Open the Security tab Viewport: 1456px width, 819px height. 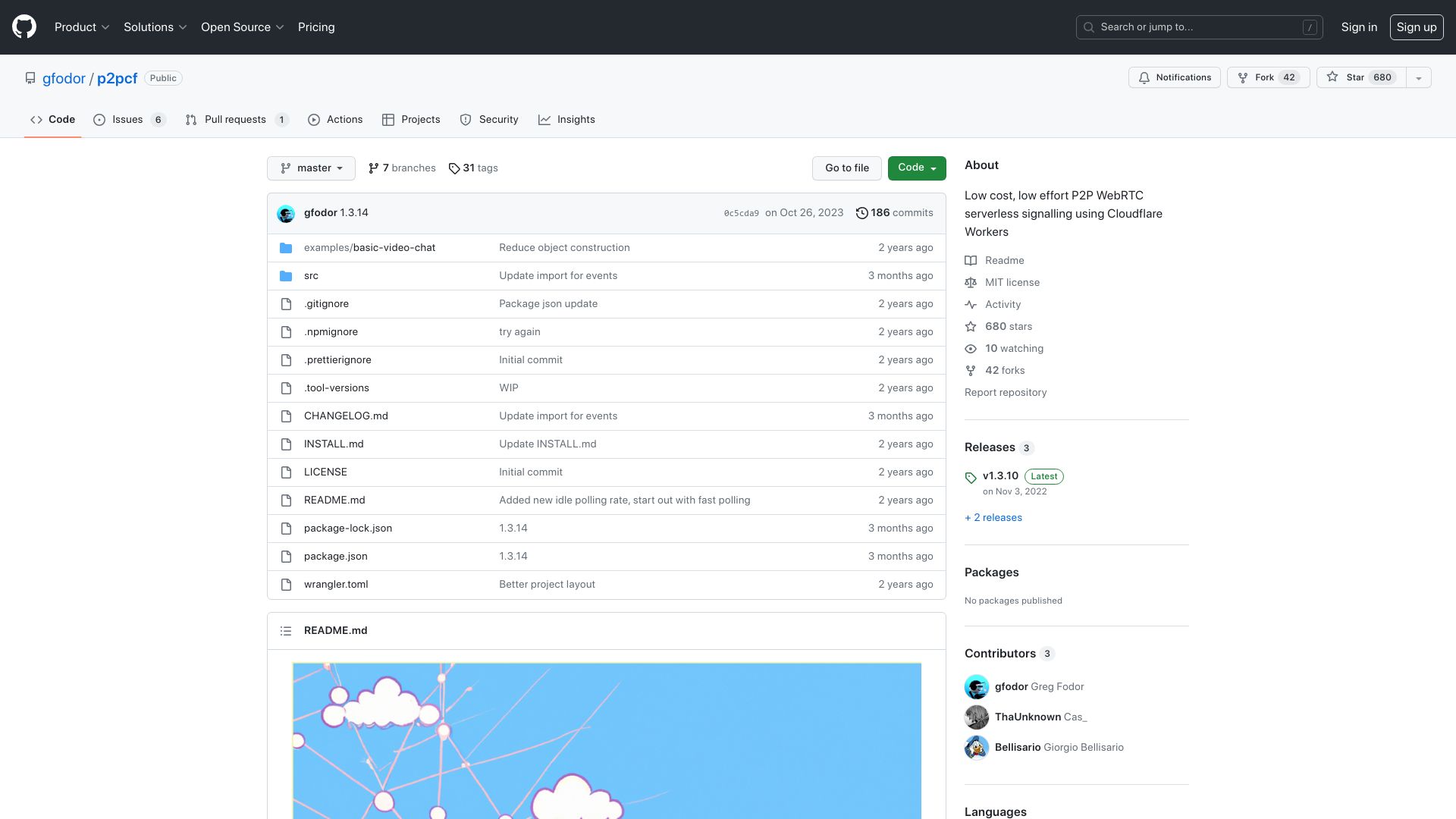489,120
